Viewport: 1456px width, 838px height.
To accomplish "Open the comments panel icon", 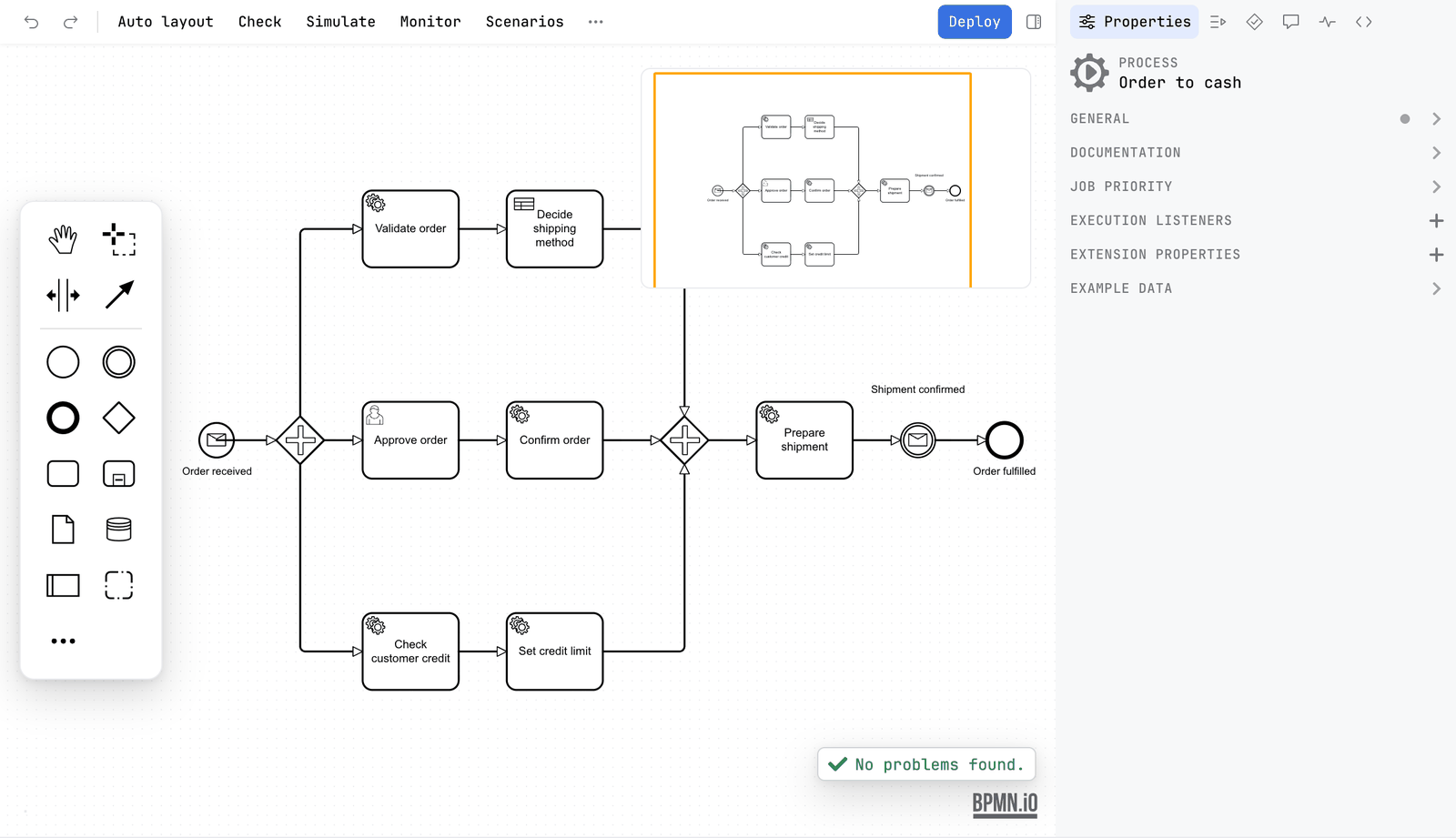I will 1290,22.
